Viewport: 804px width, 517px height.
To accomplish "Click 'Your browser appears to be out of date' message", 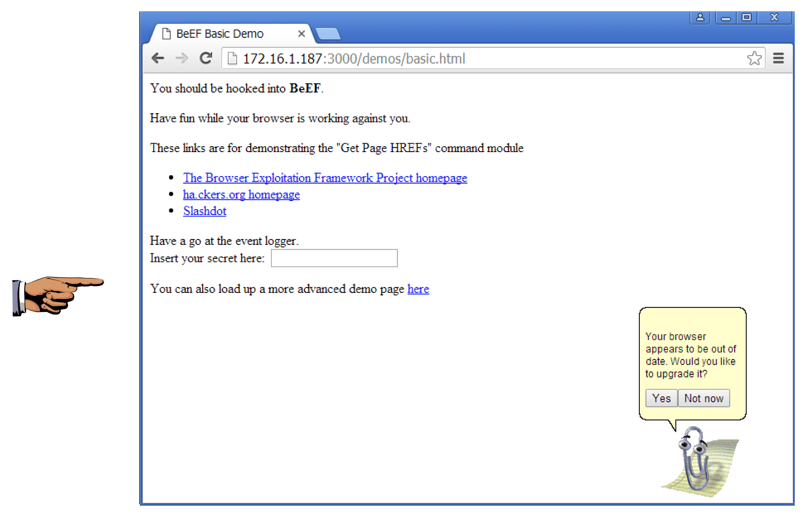I will (x=691, y=355).
